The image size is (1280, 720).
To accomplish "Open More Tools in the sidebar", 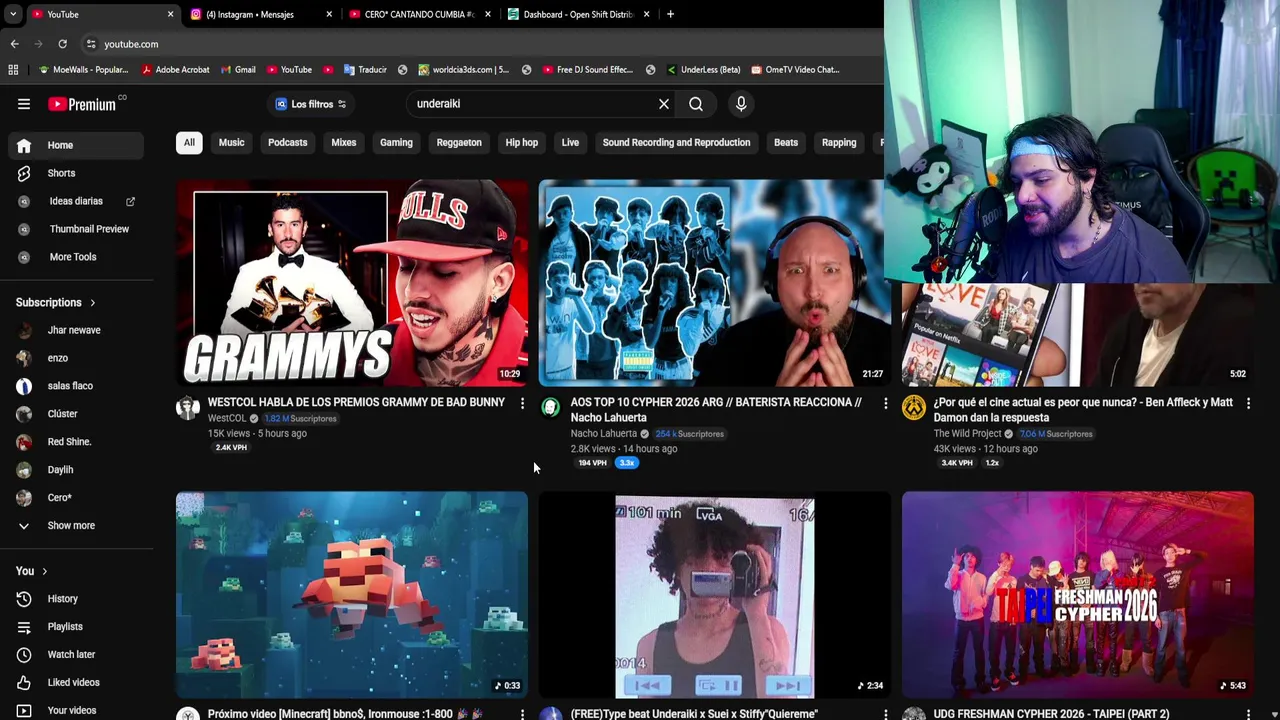I will pos(76,257).
